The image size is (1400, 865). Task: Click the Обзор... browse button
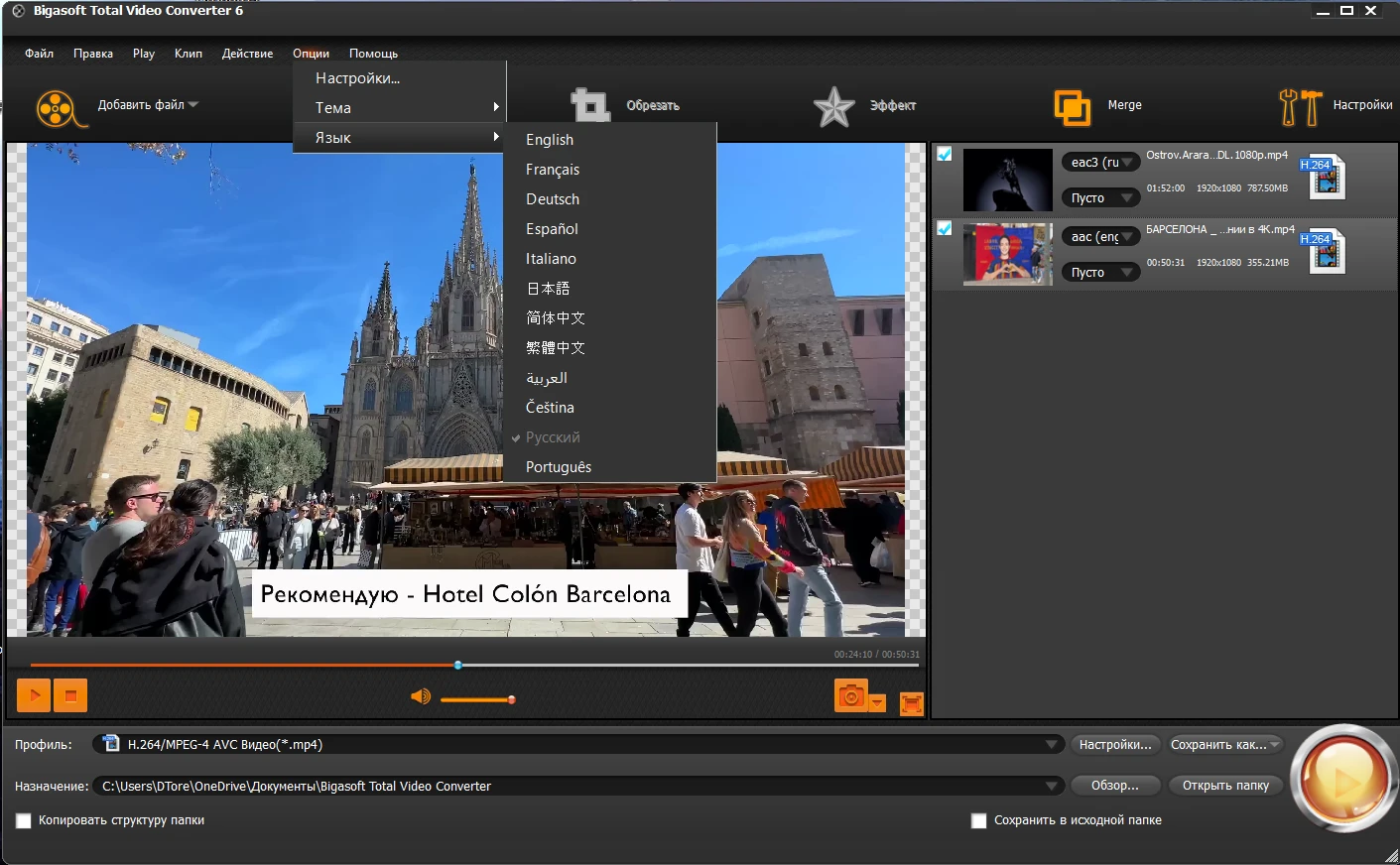coord(1115,786)
